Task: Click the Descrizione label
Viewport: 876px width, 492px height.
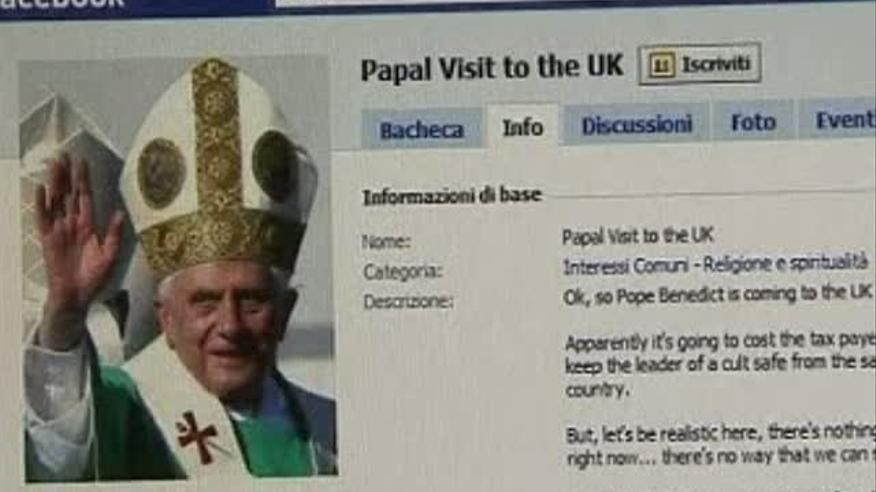Action: click(408, 302)
